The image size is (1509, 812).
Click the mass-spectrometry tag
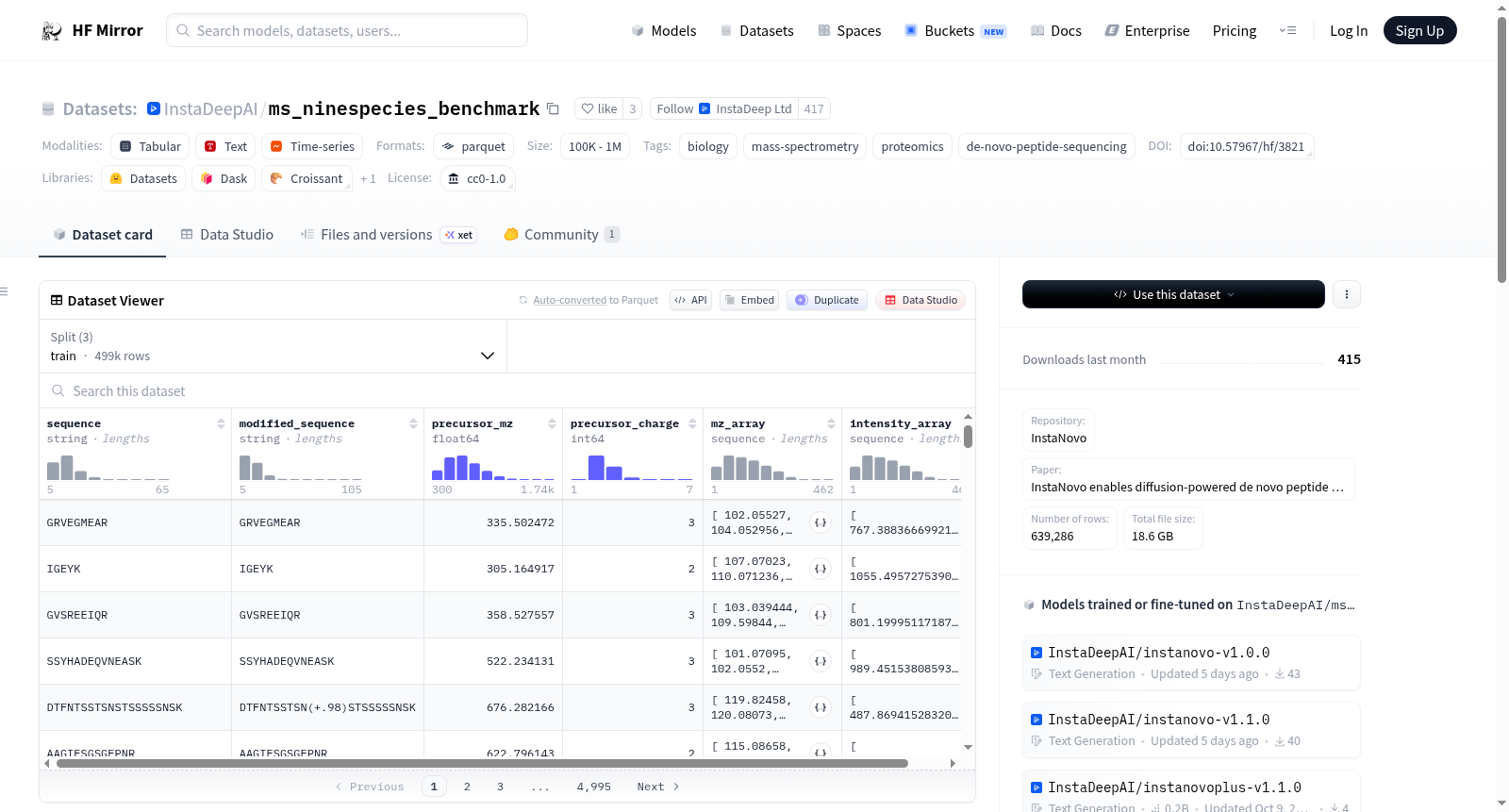pos(805,147)
